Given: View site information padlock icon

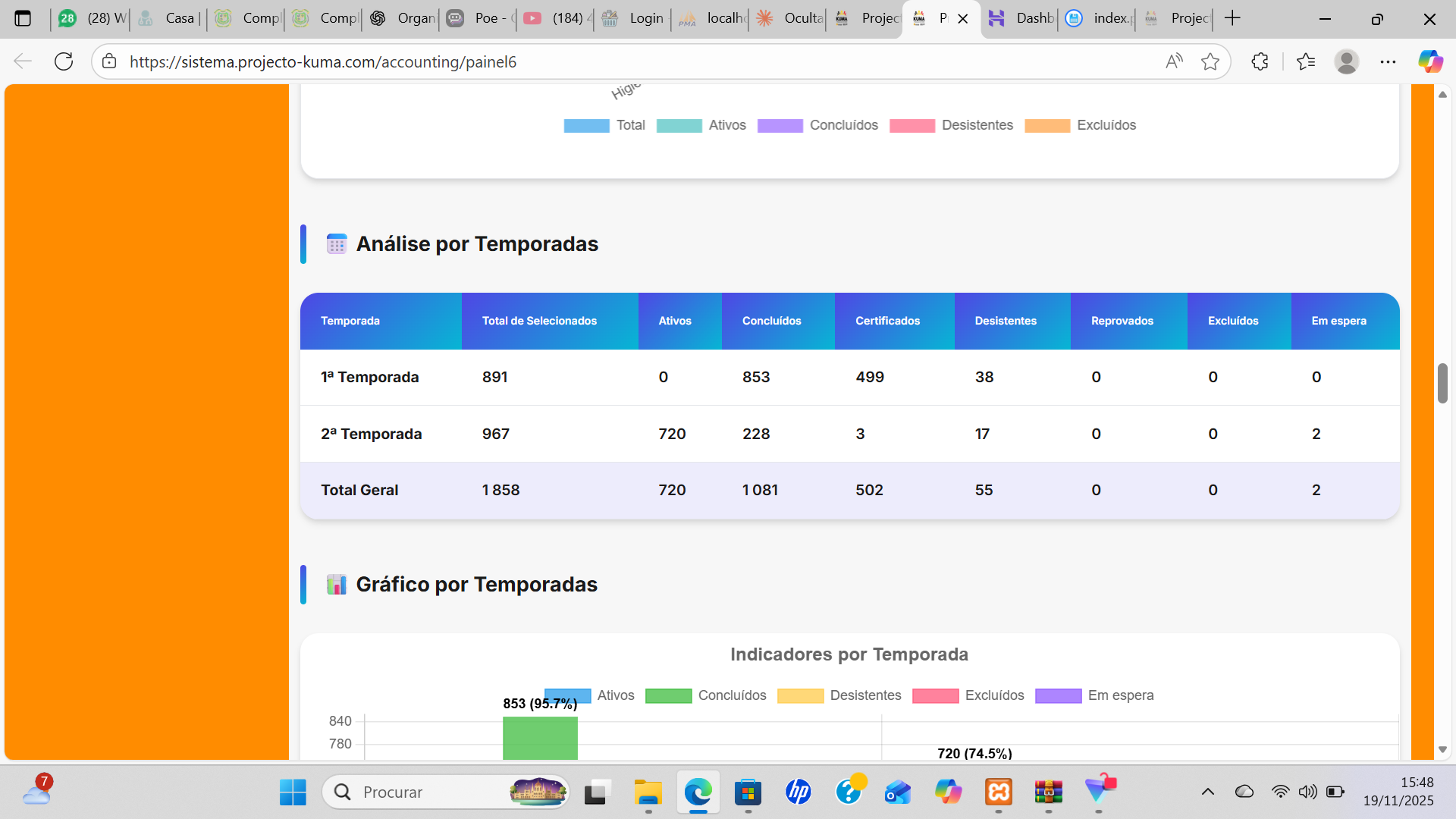Looking at the screenshot, I should (109, 61).
